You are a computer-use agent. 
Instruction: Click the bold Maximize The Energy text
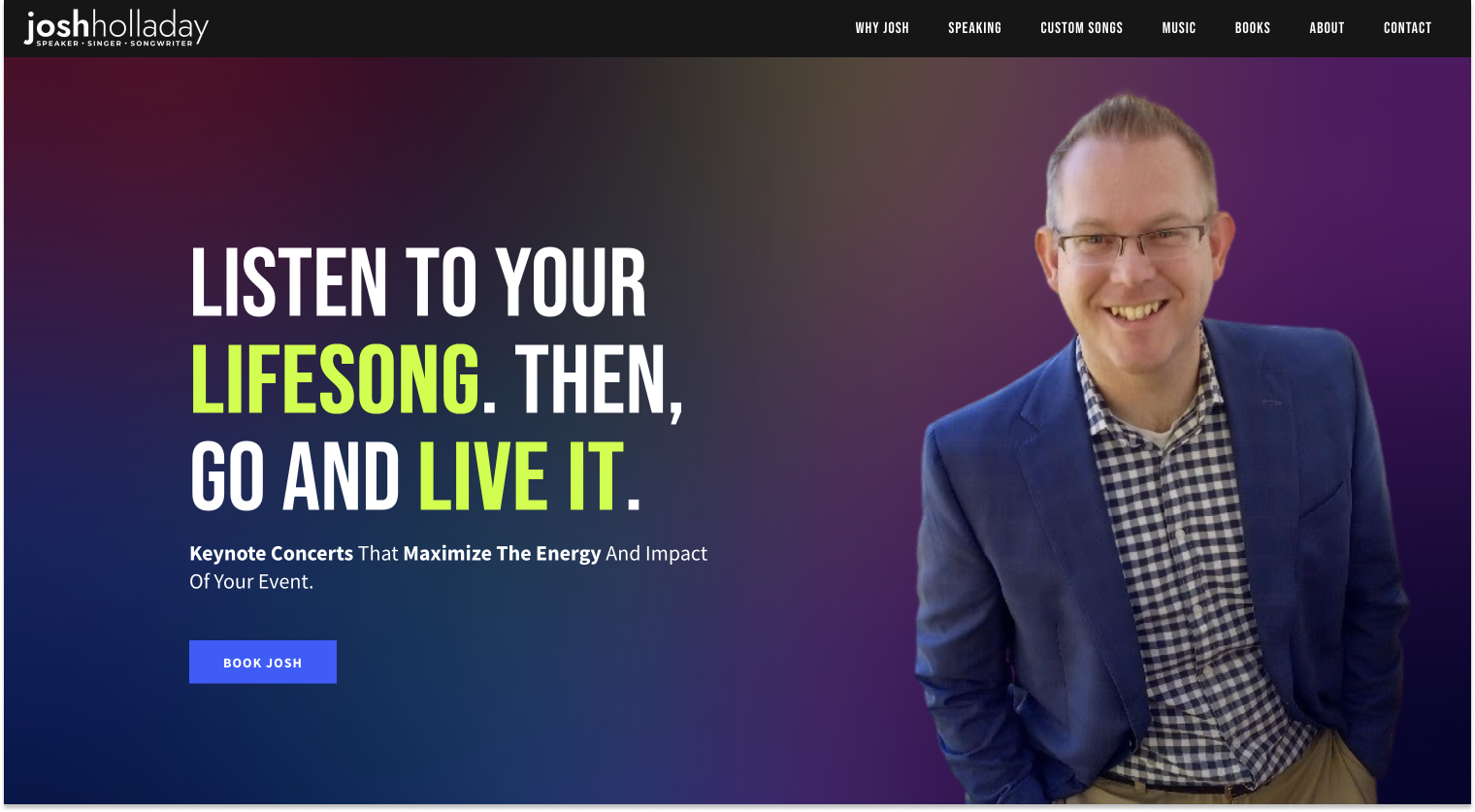click(502, 553)
